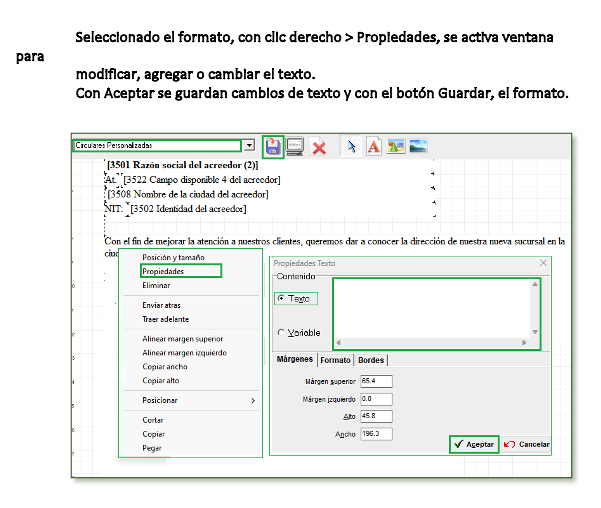Select the Texto radio button

[281, 298]
